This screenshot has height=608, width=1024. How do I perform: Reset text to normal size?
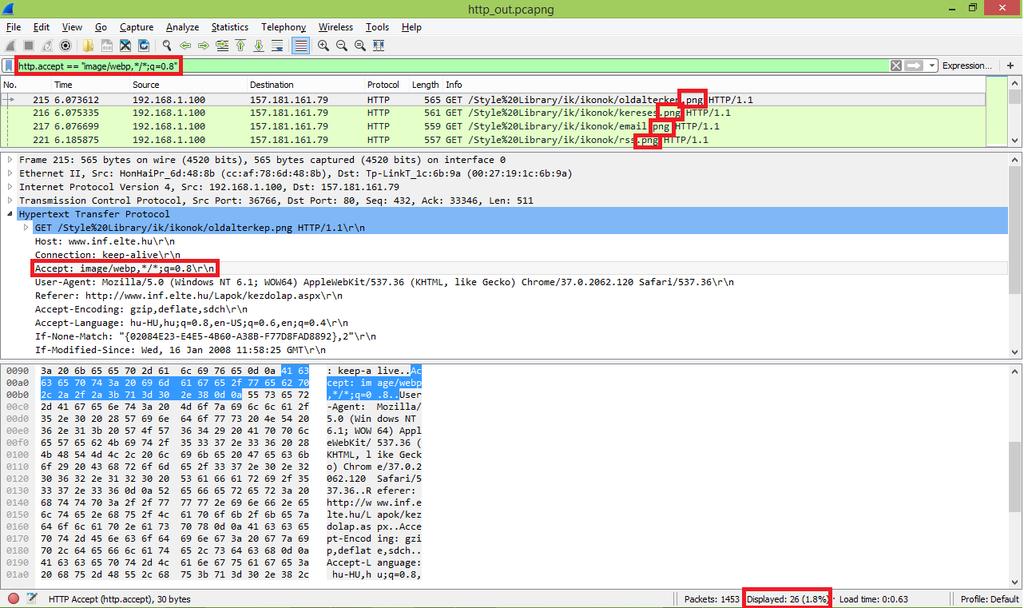[360, 46]
